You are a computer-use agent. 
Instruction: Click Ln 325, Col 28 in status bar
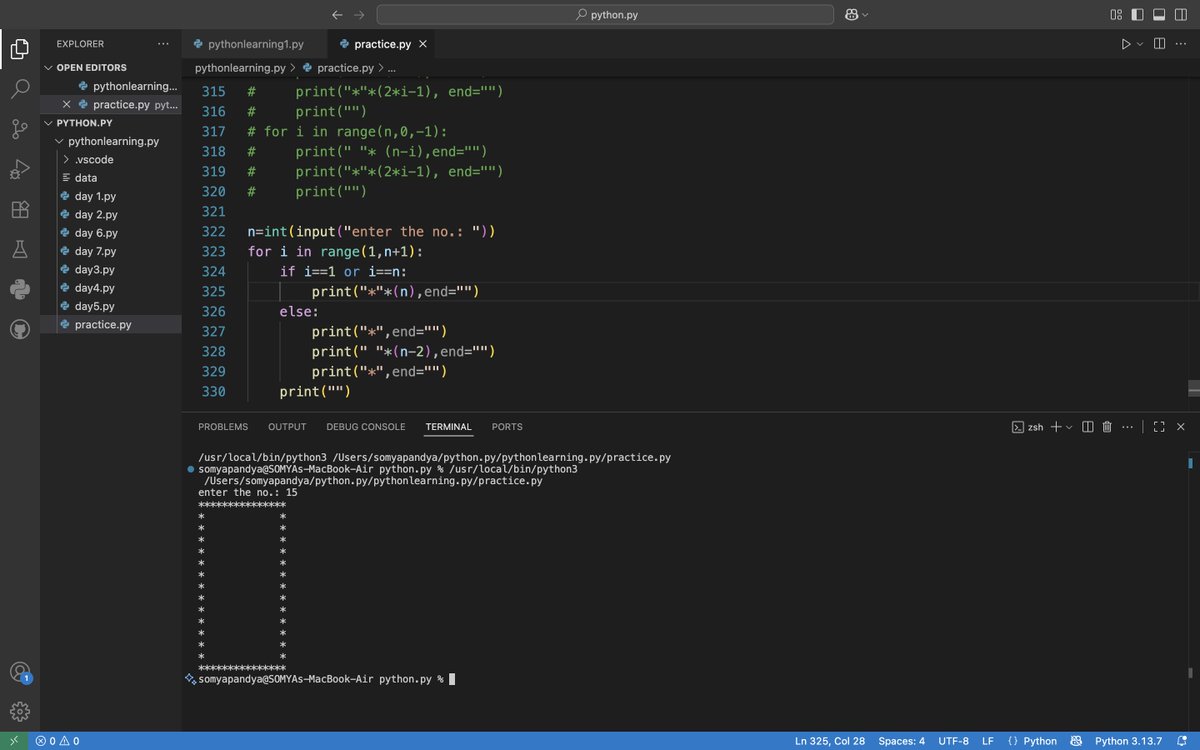(x=830, y=741)
